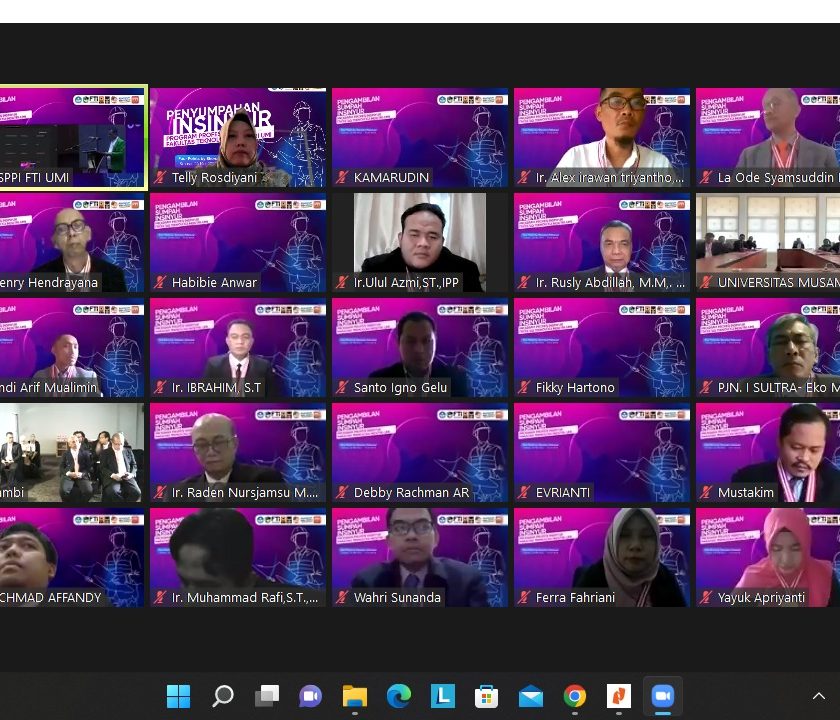Select Wahri Sunanda's video tile
This screenshot has width=840, height=720.
pyautogui.click(x=420, y=556)
